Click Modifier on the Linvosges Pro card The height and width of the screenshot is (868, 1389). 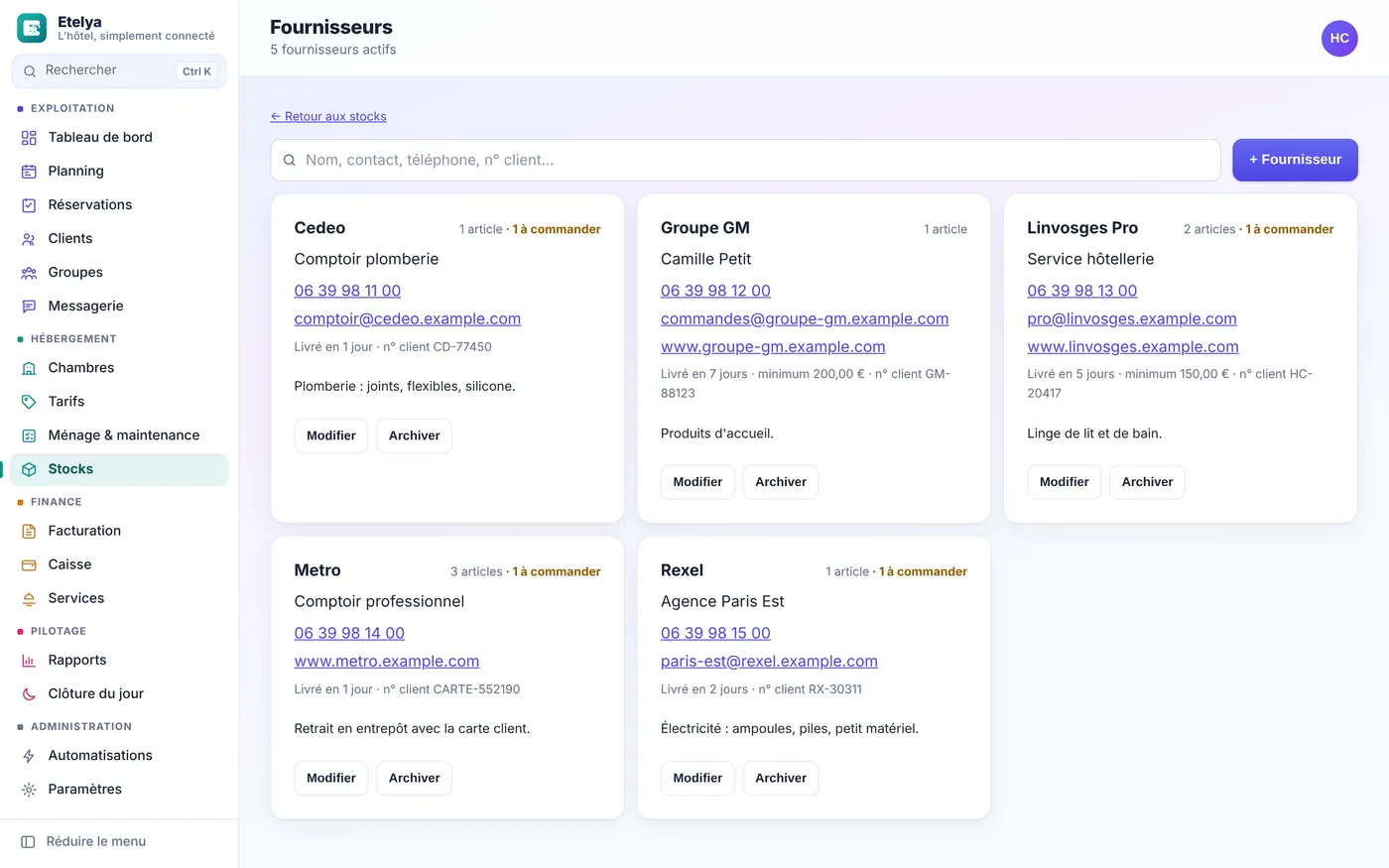(1064, 482)
